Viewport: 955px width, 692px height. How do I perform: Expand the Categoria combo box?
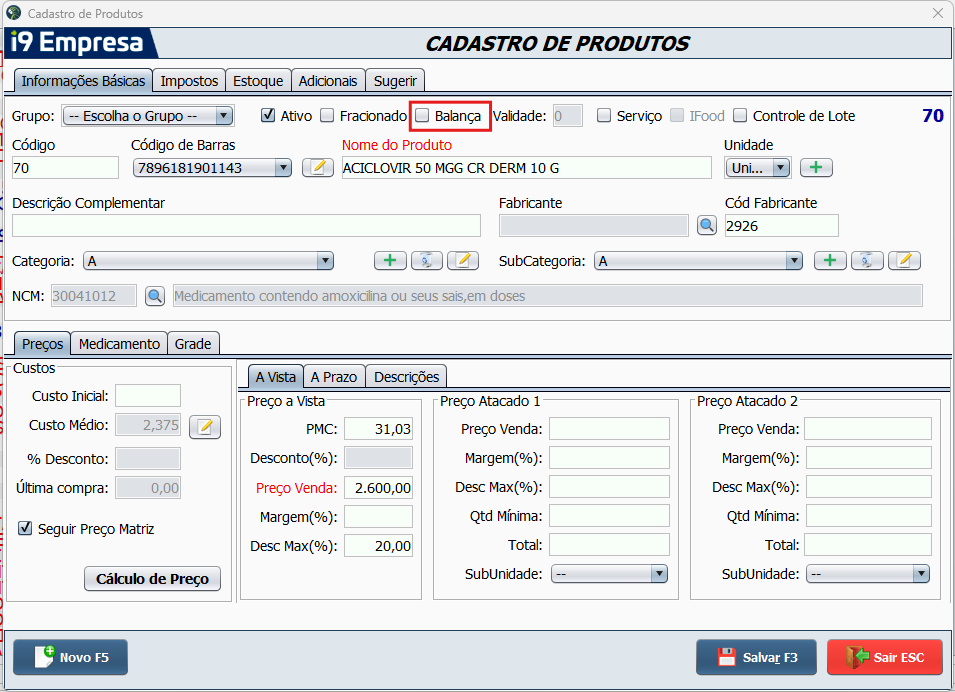pos(324,261)
